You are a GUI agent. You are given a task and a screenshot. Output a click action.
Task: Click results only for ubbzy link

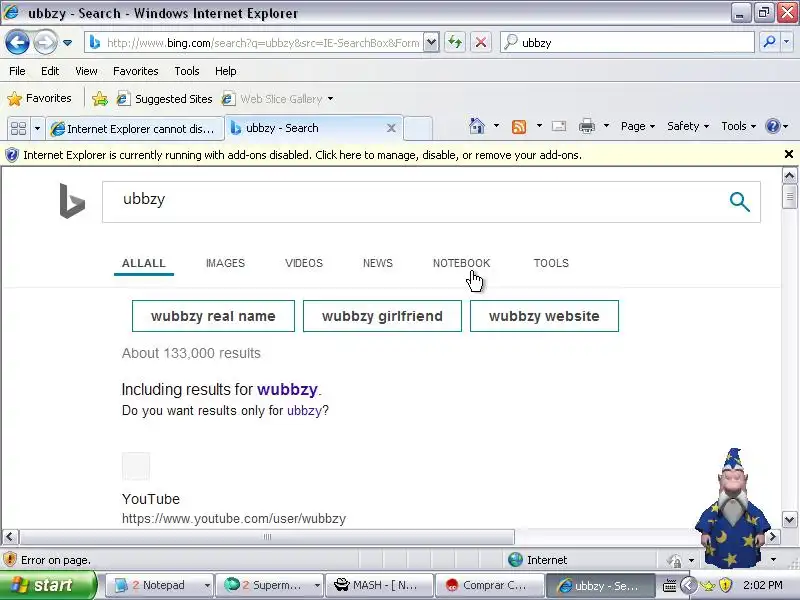(304, 411)
